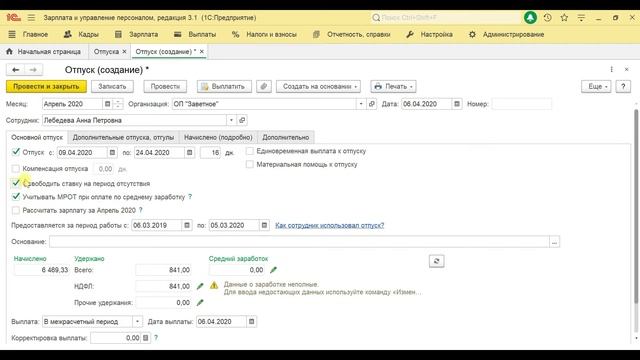
Task: Open calendar picker for Месяц field
Action: [107, 104]
